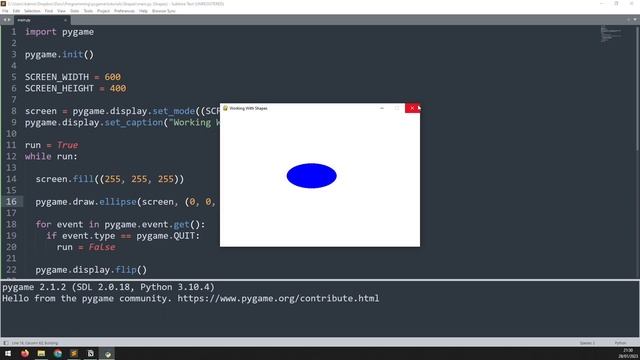This screenshot has width=640, height=360.
Task: Click the pygame.display.flip() line
Action: tap(91, 270)
